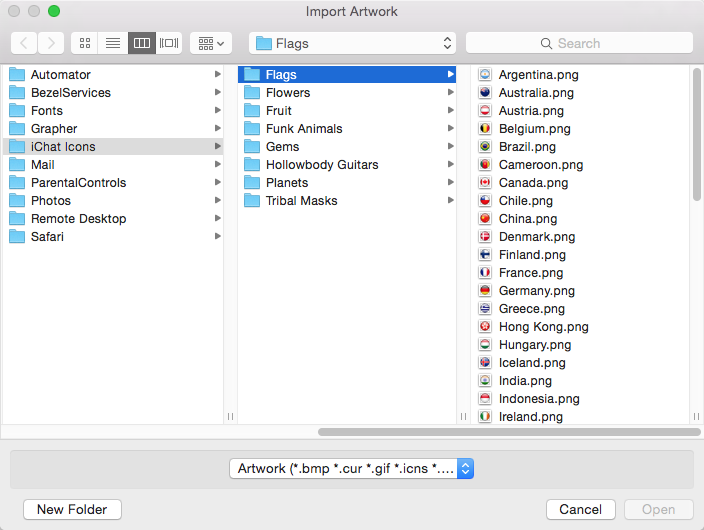Select the Mail folder

pos(113,164)
